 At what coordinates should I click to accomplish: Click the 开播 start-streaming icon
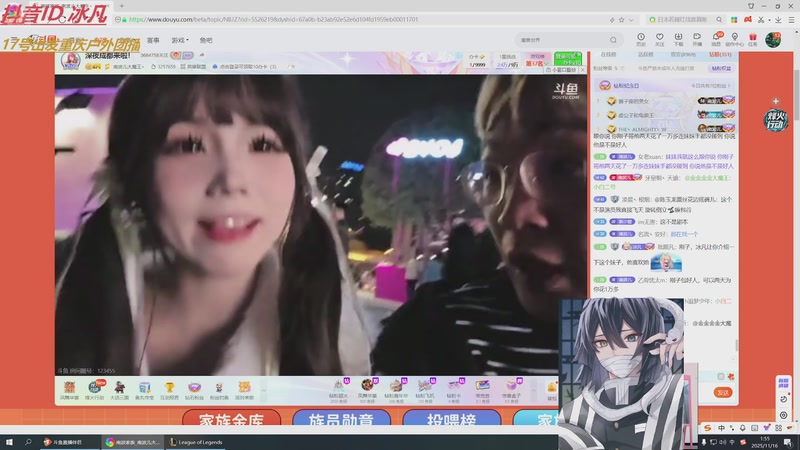[x=697, y=39]
